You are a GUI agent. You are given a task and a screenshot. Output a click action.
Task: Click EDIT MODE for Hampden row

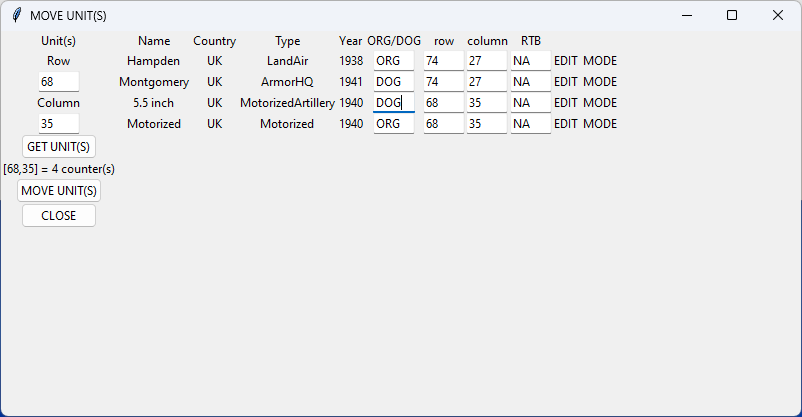585,61
